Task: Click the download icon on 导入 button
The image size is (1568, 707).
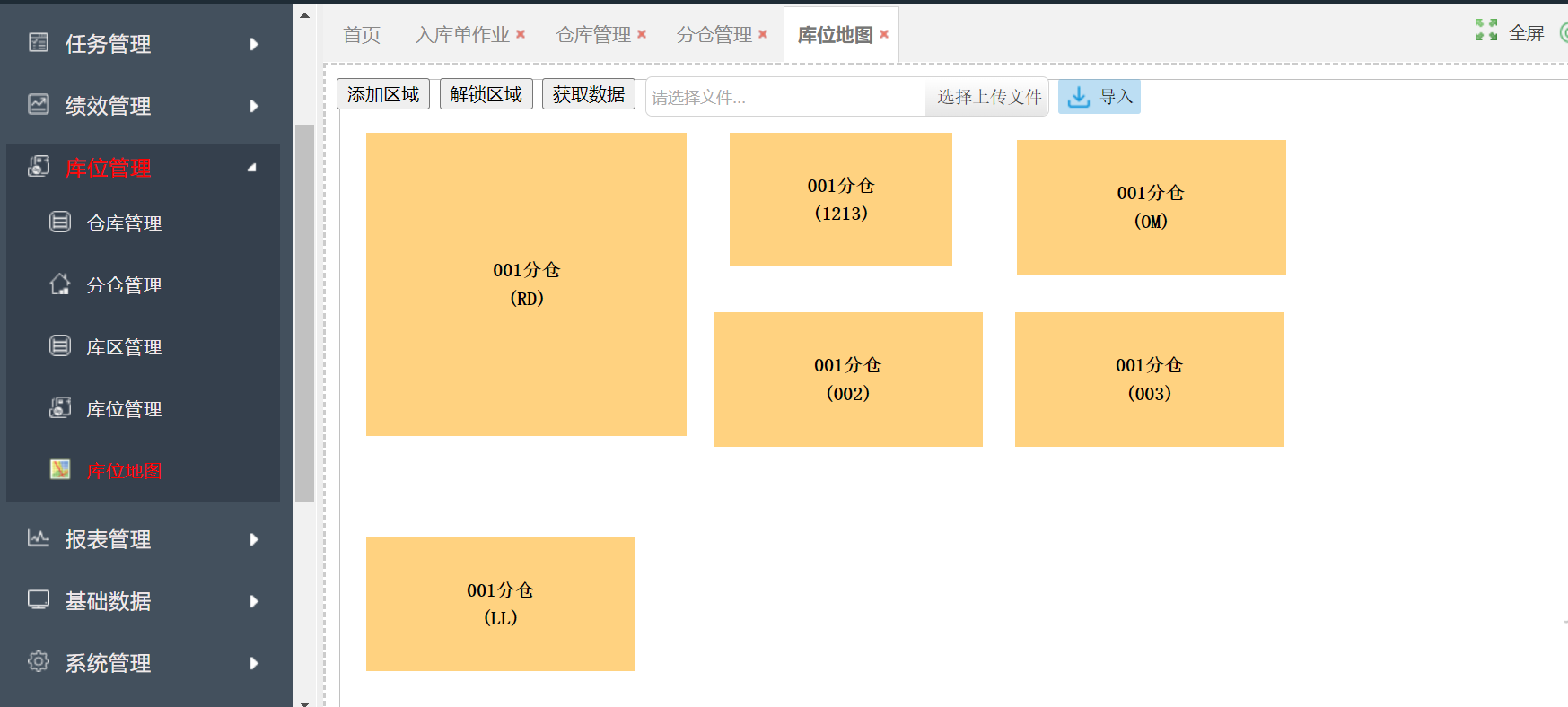Action: 1079,97
